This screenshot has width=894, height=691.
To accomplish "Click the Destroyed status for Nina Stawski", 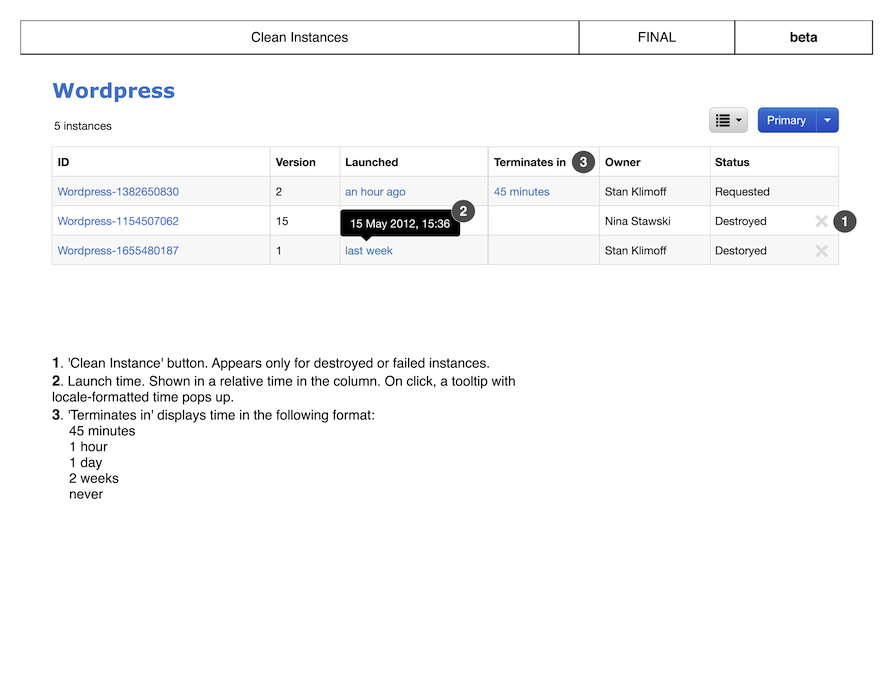I will tap(741, 221).
